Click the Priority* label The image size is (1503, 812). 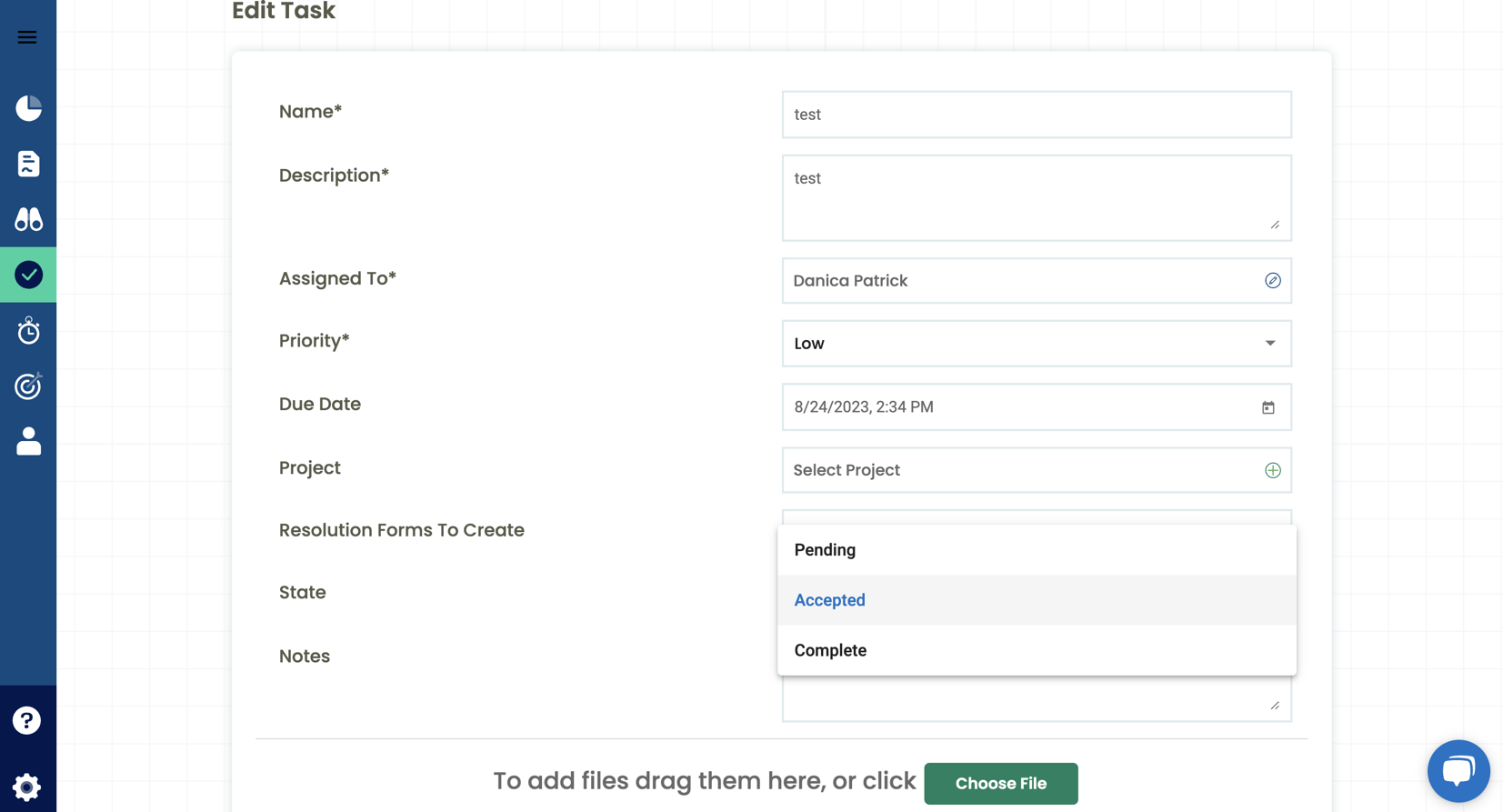315,341
